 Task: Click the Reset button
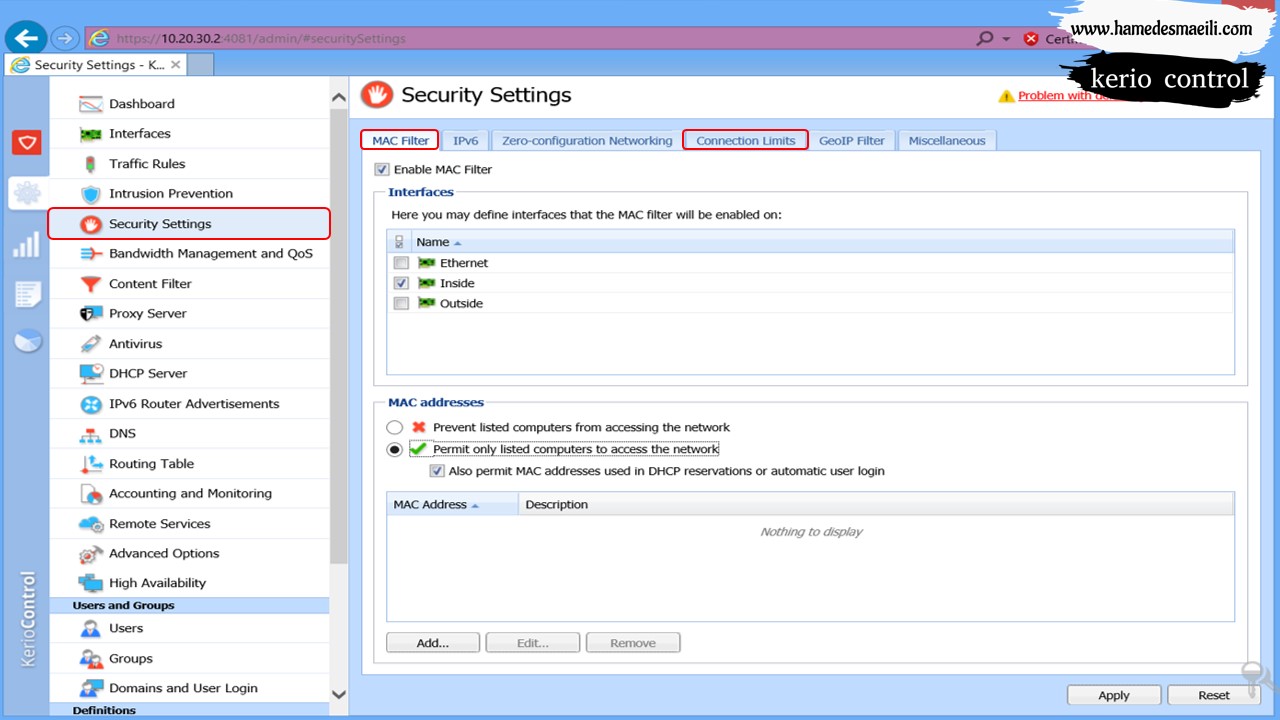1214,695
